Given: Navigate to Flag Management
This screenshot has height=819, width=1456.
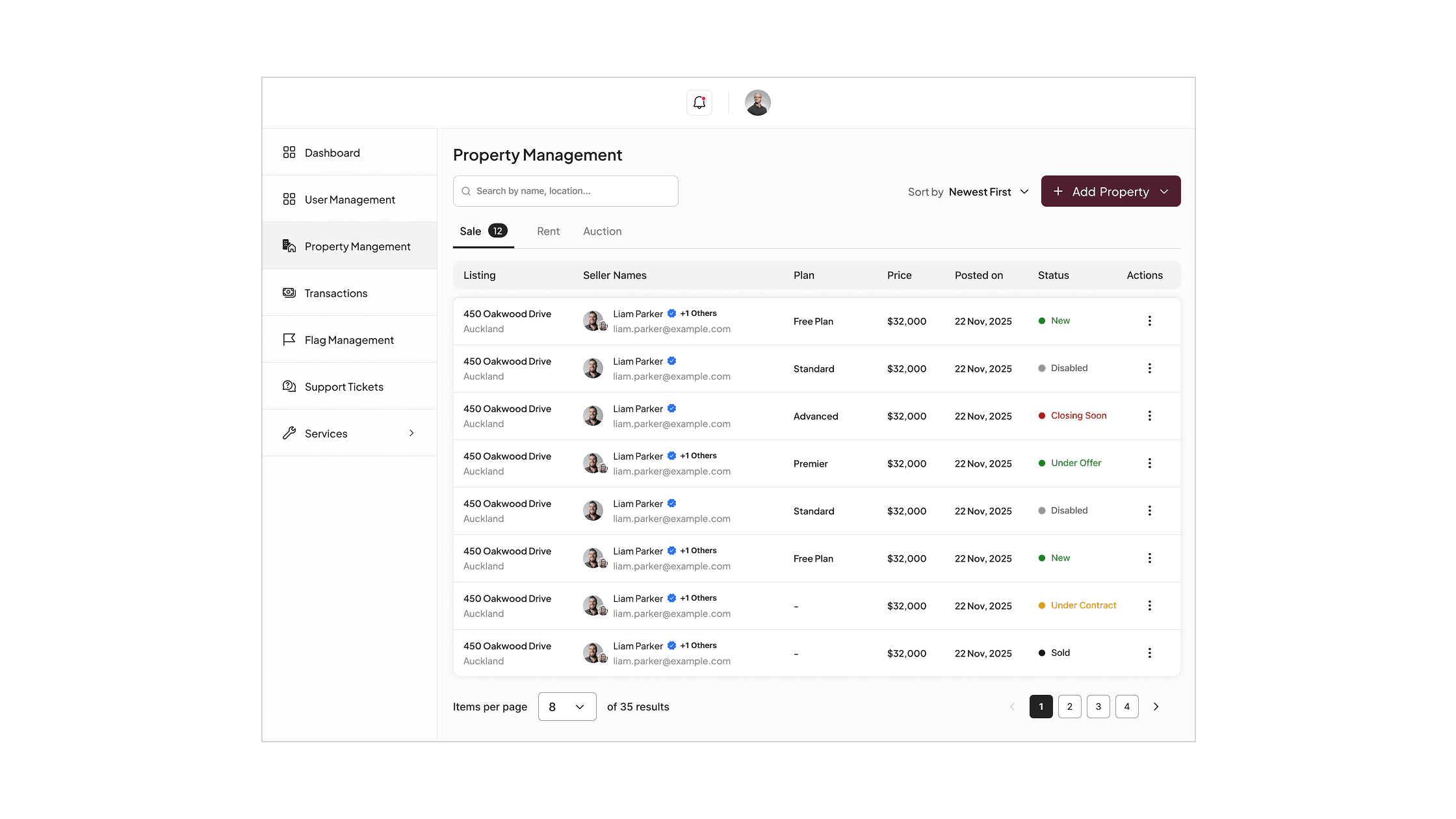Looking at the screenshot, I should click(350, 340).
